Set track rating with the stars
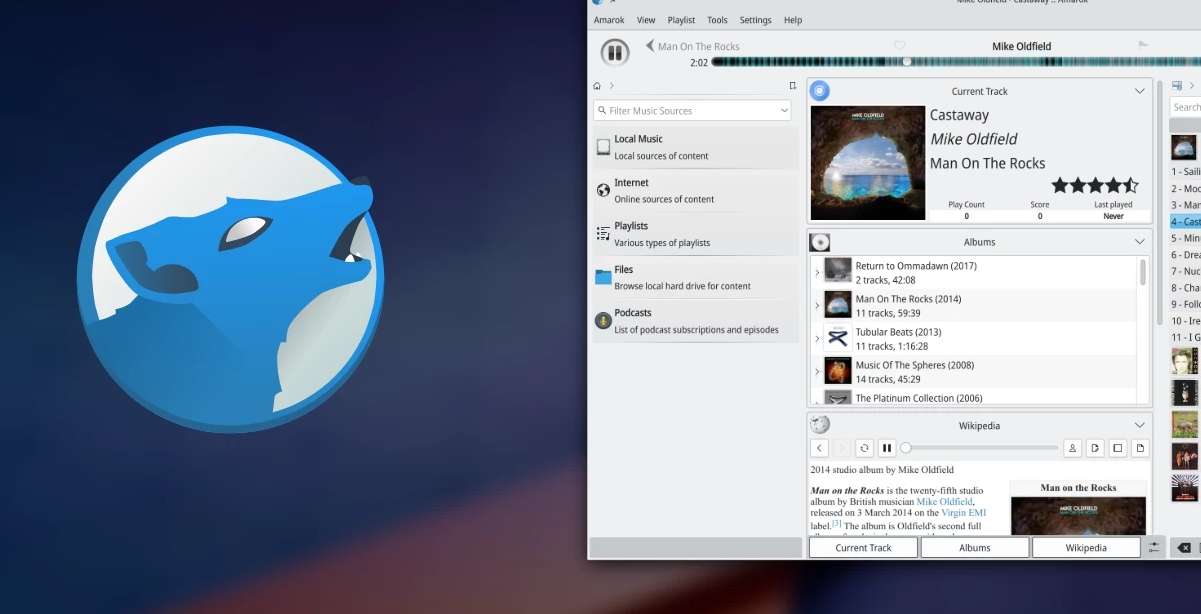 [x=1095, y=185]
